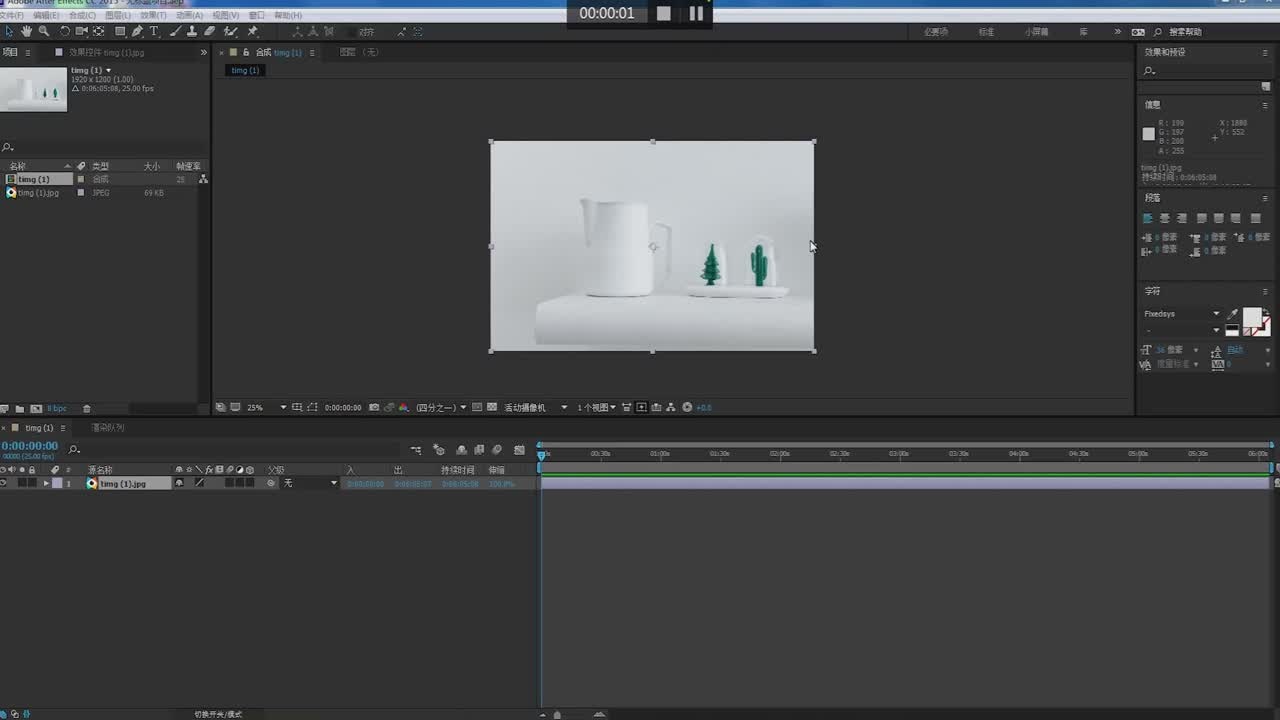Click the graph editor icon in timeline

(x=519, y=450)
